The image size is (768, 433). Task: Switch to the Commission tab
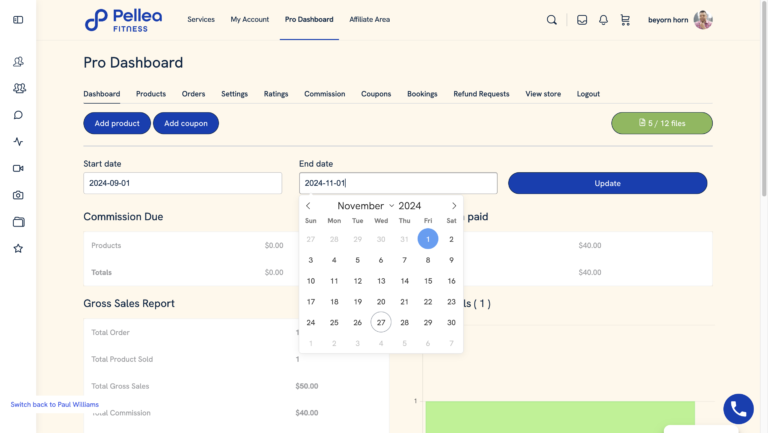[x=324, y=94]
